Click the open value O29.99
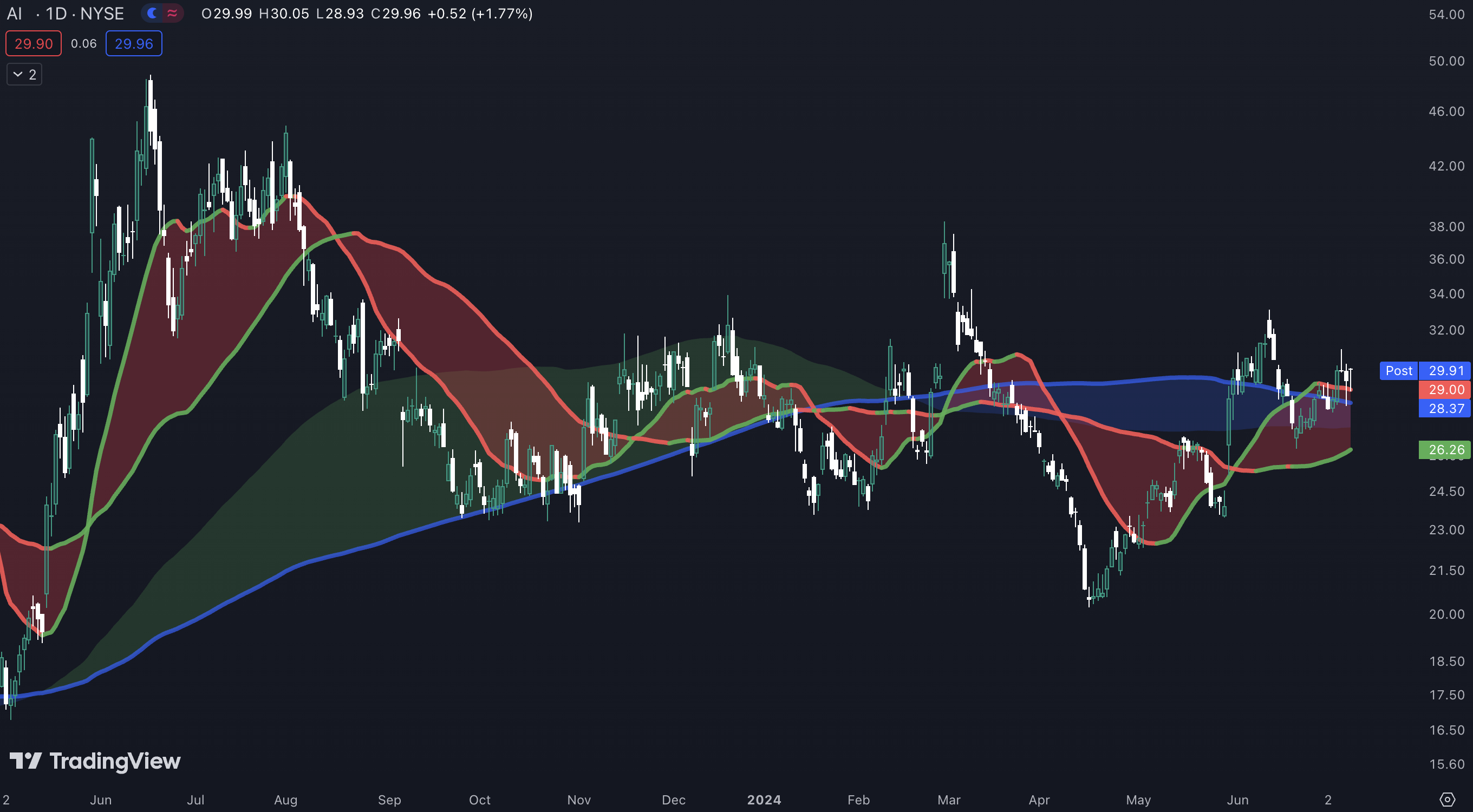 (226, 13)
